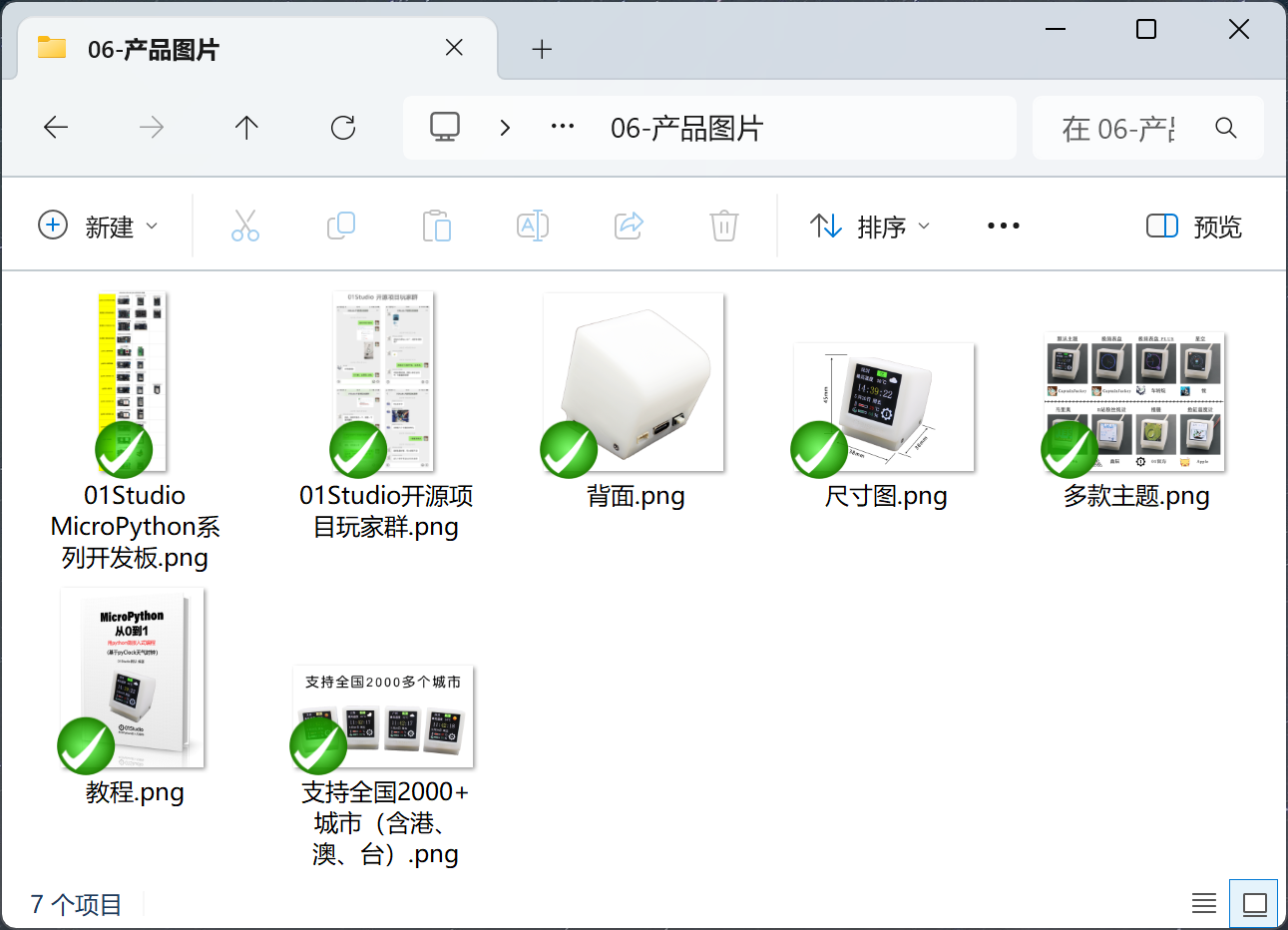
Task: Open the 新建 dropdown menu
Action: tap(98, 227)
